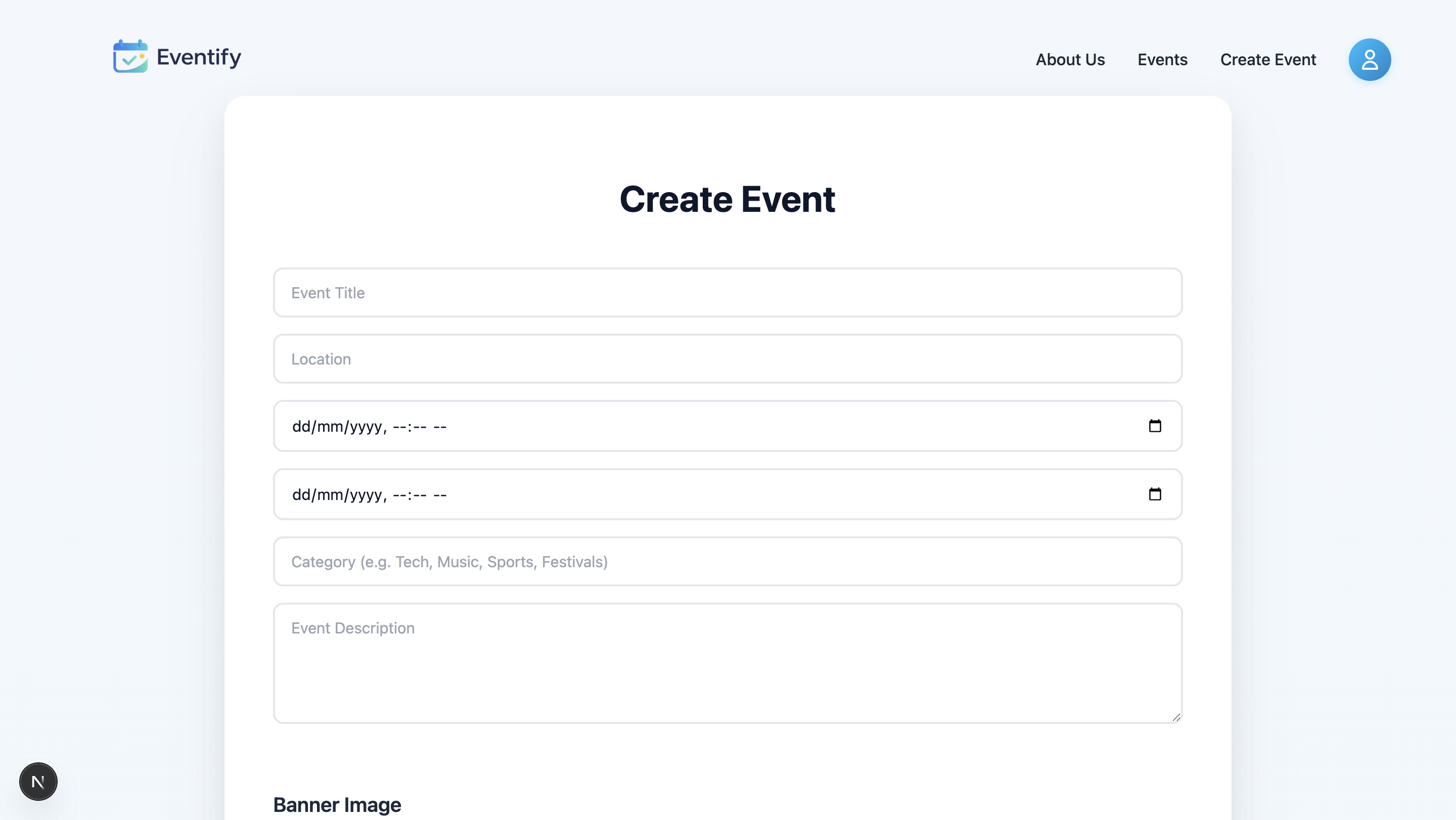
Task: Select the Eventify brand name in header
Action: (x=198, y=57)
